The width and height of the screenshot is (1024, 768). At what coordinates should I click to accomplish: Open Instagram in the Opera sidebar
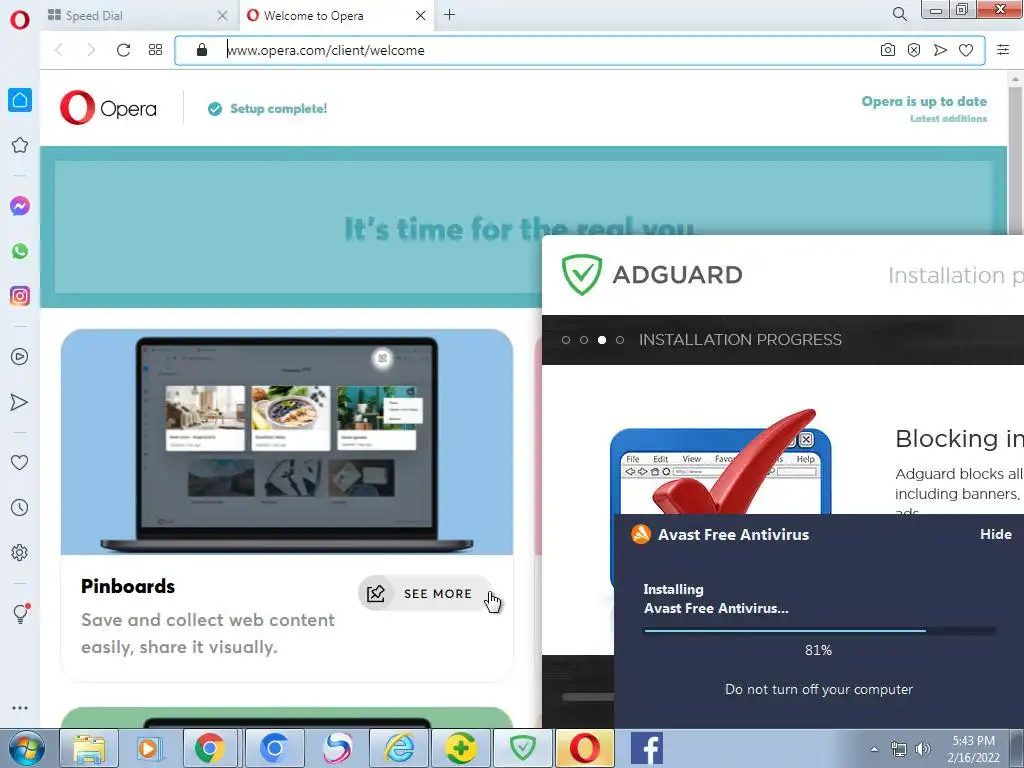click(x=20, y=296)
